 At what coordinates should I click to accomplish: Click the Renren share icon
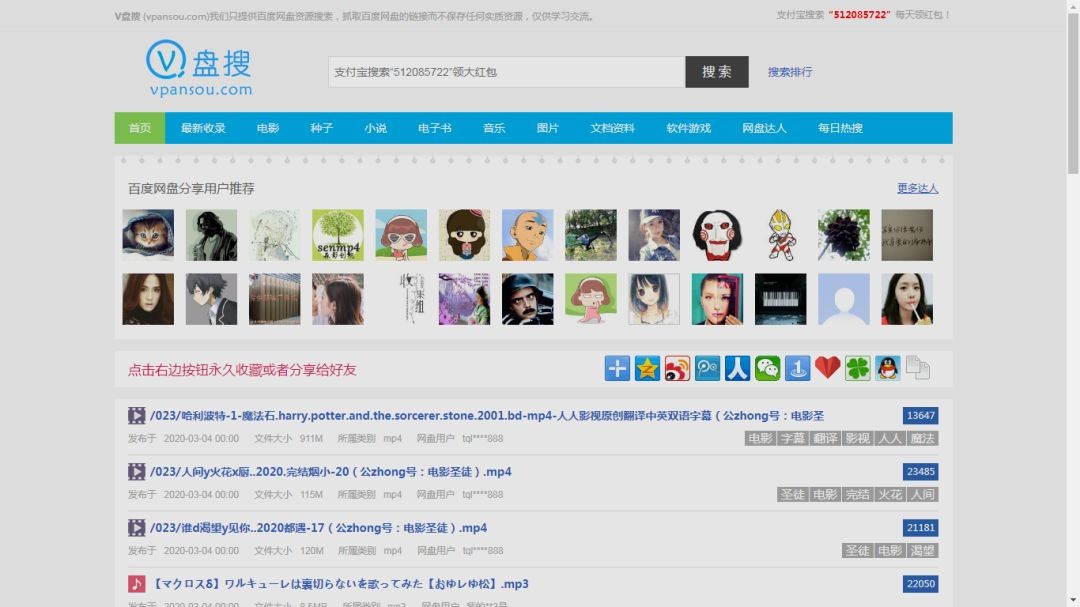[x=737, y=368]
